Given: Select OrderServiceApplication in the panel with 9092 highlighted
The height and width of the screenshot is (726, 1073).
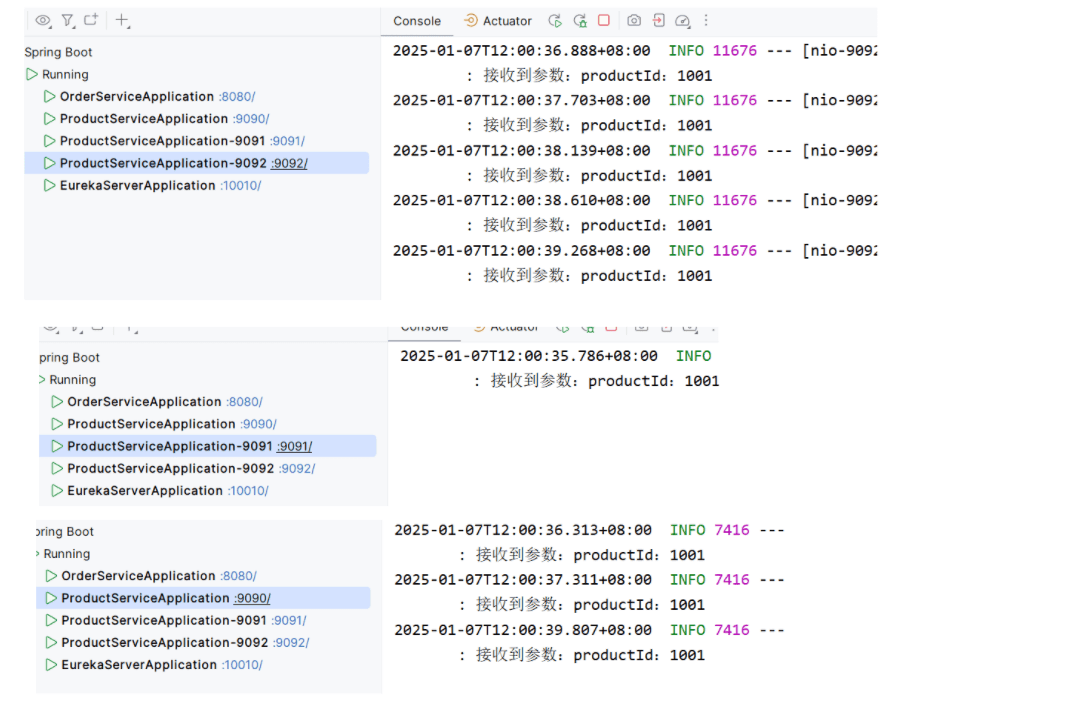Looking at the screenshot, I should 137,96.
